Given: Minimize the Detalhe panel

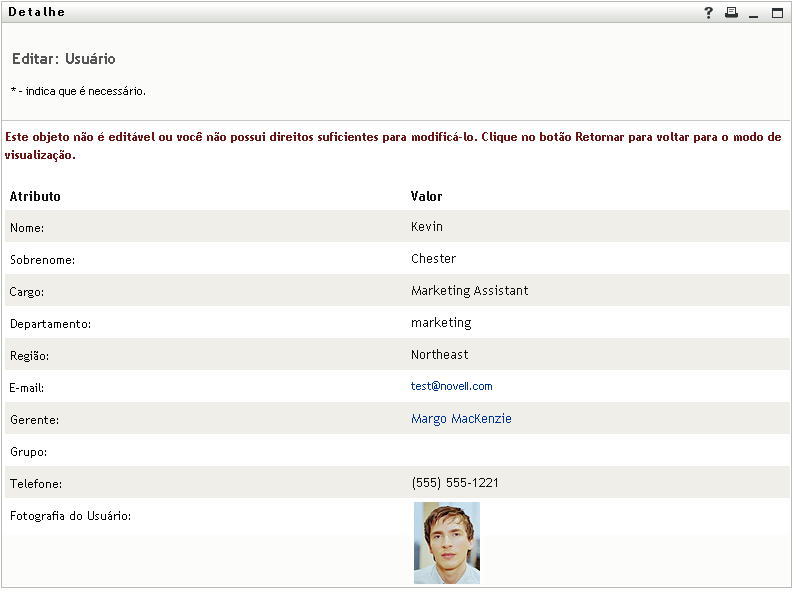Looking at the screenshot, I should pos(754,13).
